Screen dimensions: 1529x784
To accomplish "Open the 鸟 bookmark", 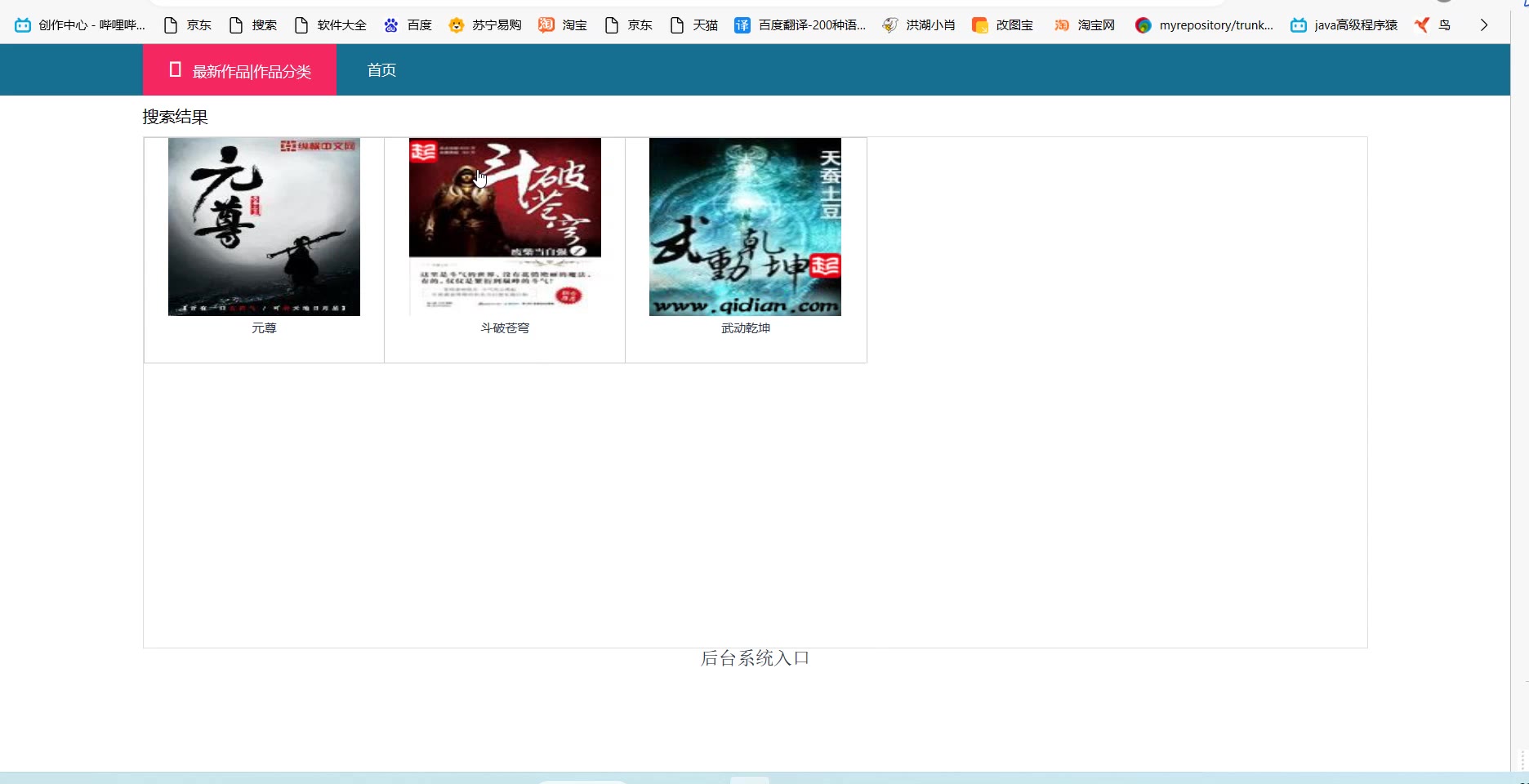I will [1433, 25].
